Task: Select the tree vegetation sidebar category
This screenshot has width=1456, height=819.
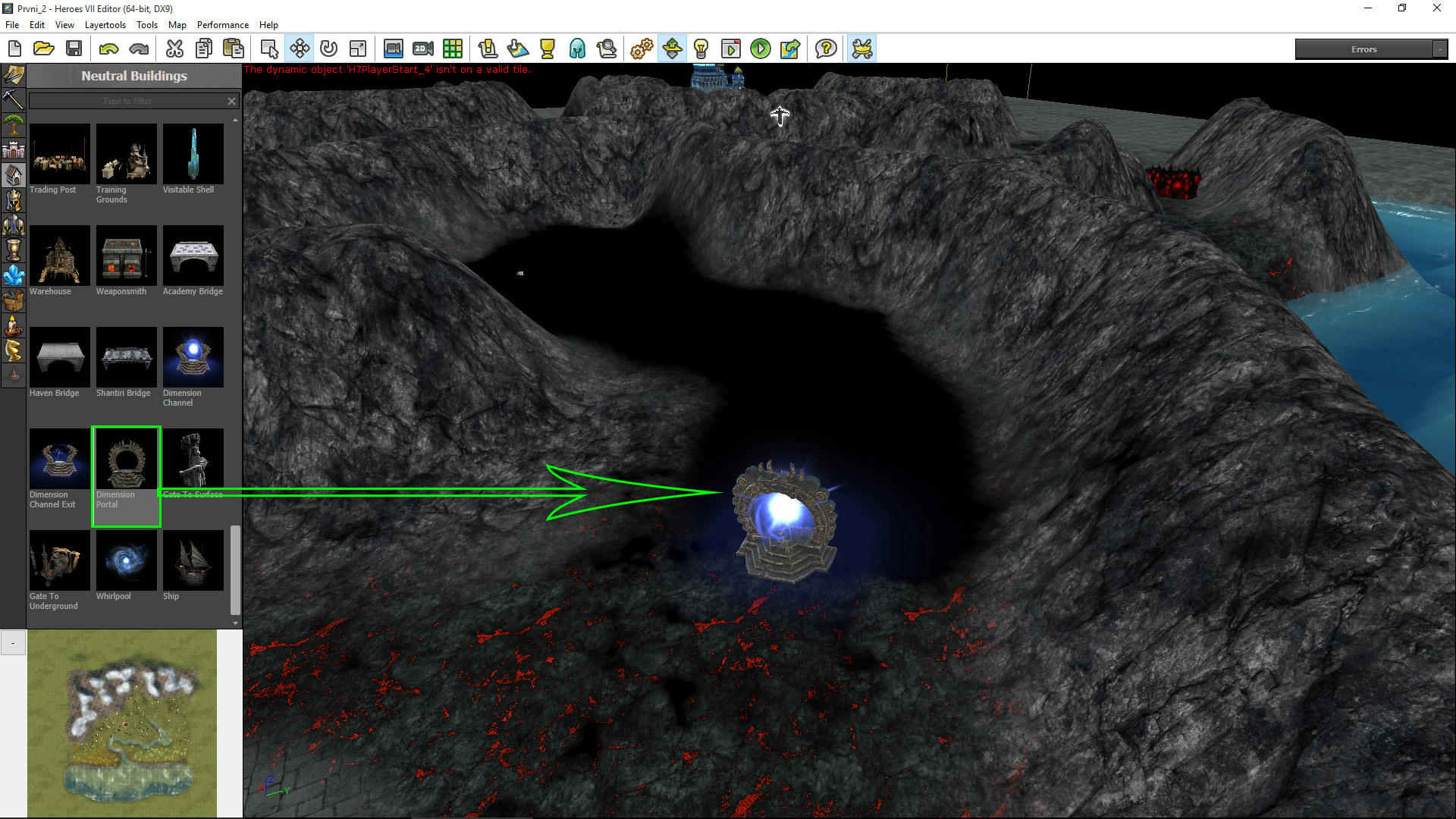Action: point(14,124)
